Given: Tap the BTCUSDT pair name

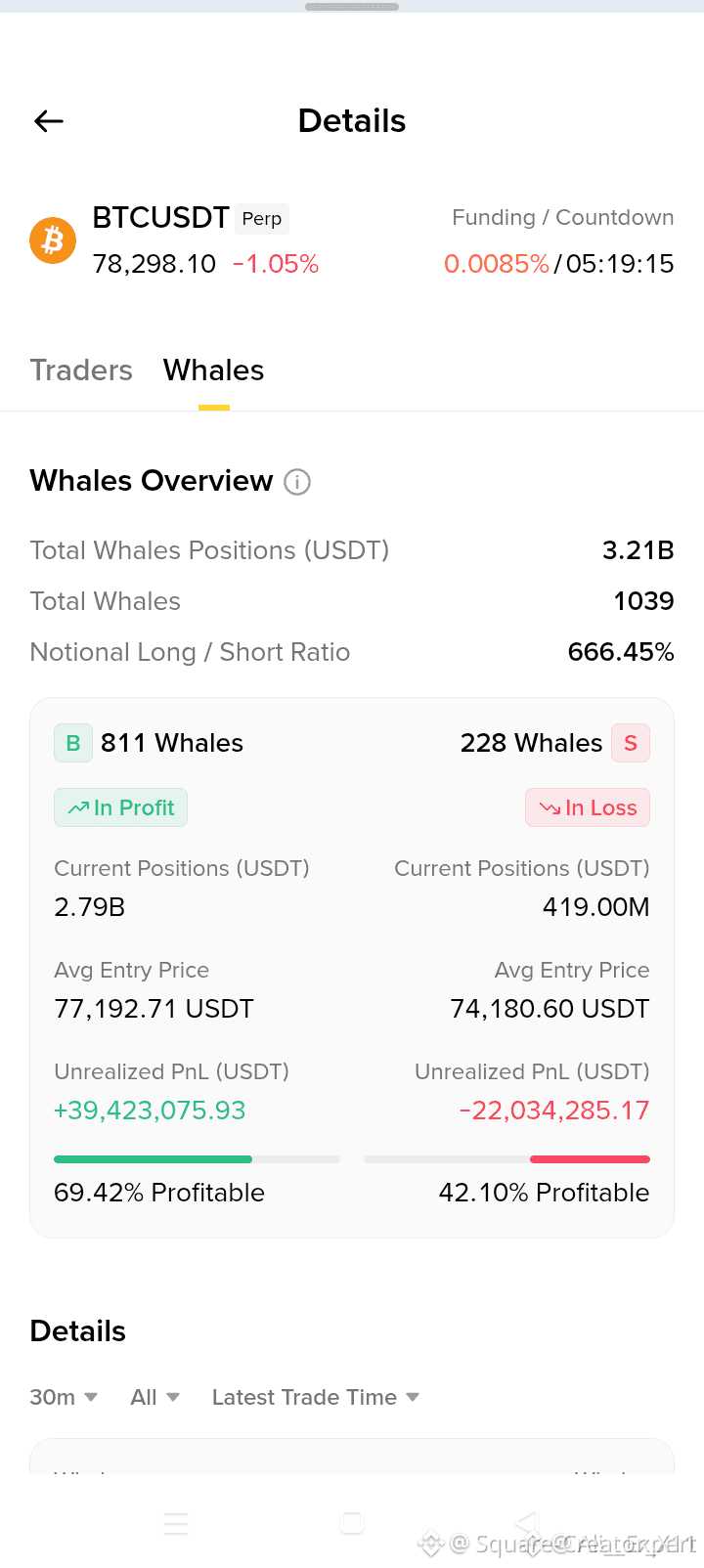Looking at the screenshot, I should 160,217.
